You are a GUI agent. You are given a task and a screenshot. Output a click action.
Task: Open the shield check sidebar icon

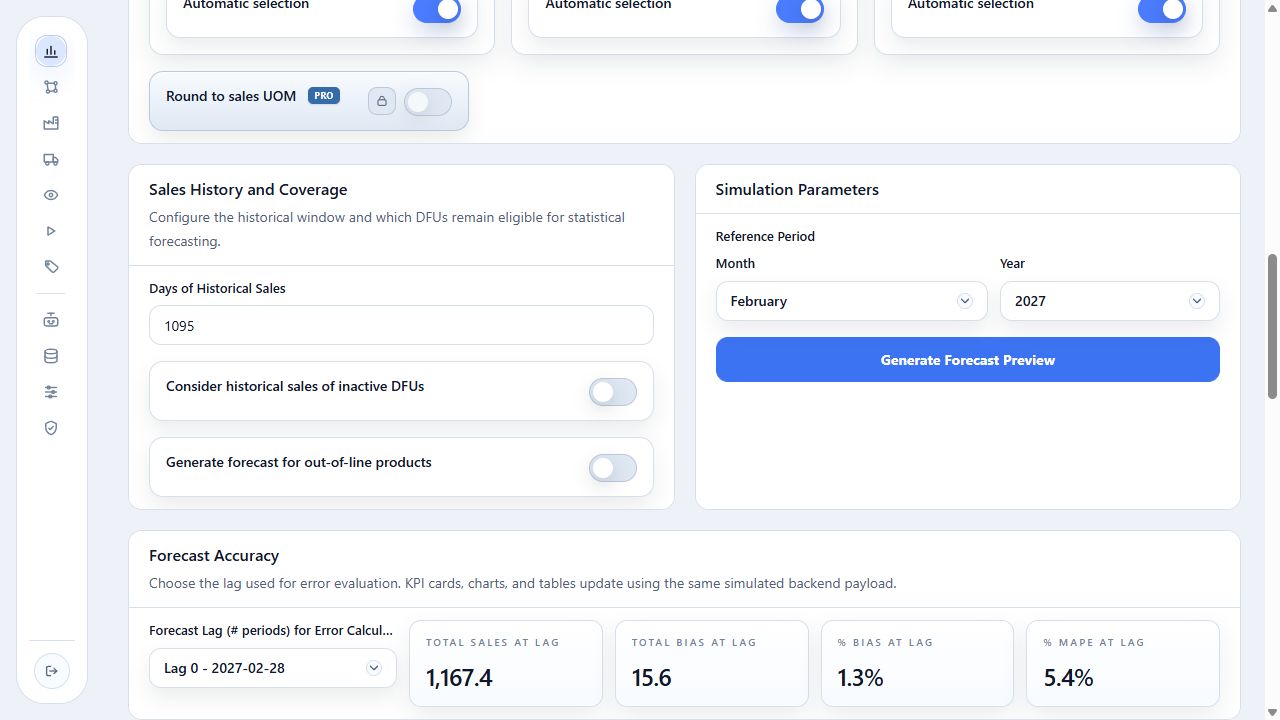tap(51, 428)
